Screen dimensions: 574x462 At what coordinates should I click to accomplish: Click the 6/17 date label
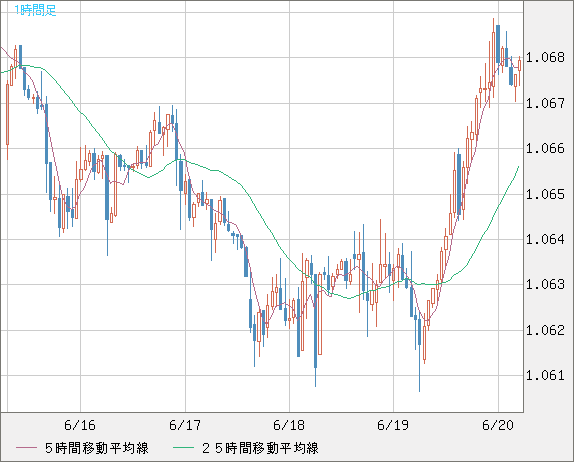click(185, 425)
